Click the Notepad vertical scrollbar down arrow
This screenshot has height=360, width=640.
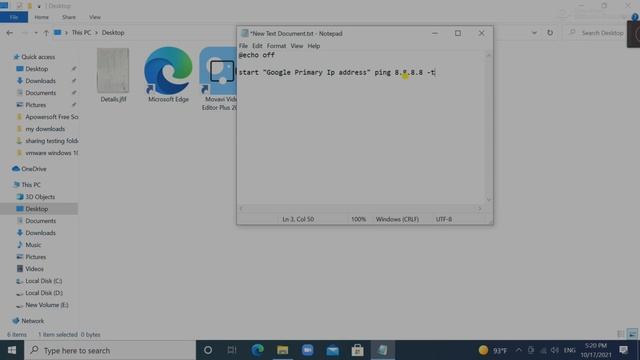point(489,200)
